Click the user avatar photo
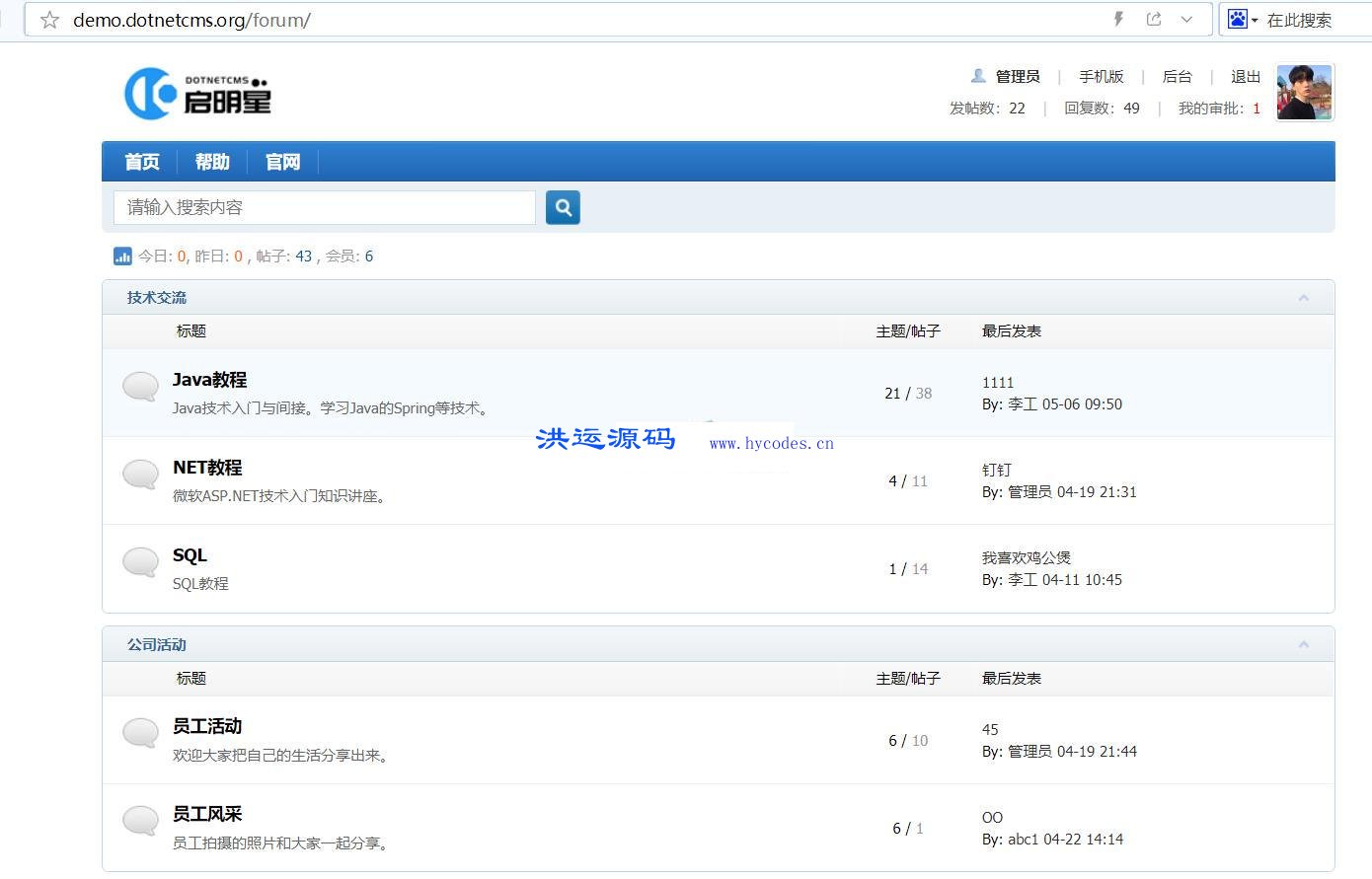The width and height of the screenshot is (1372, 879). click(1305, 93)
